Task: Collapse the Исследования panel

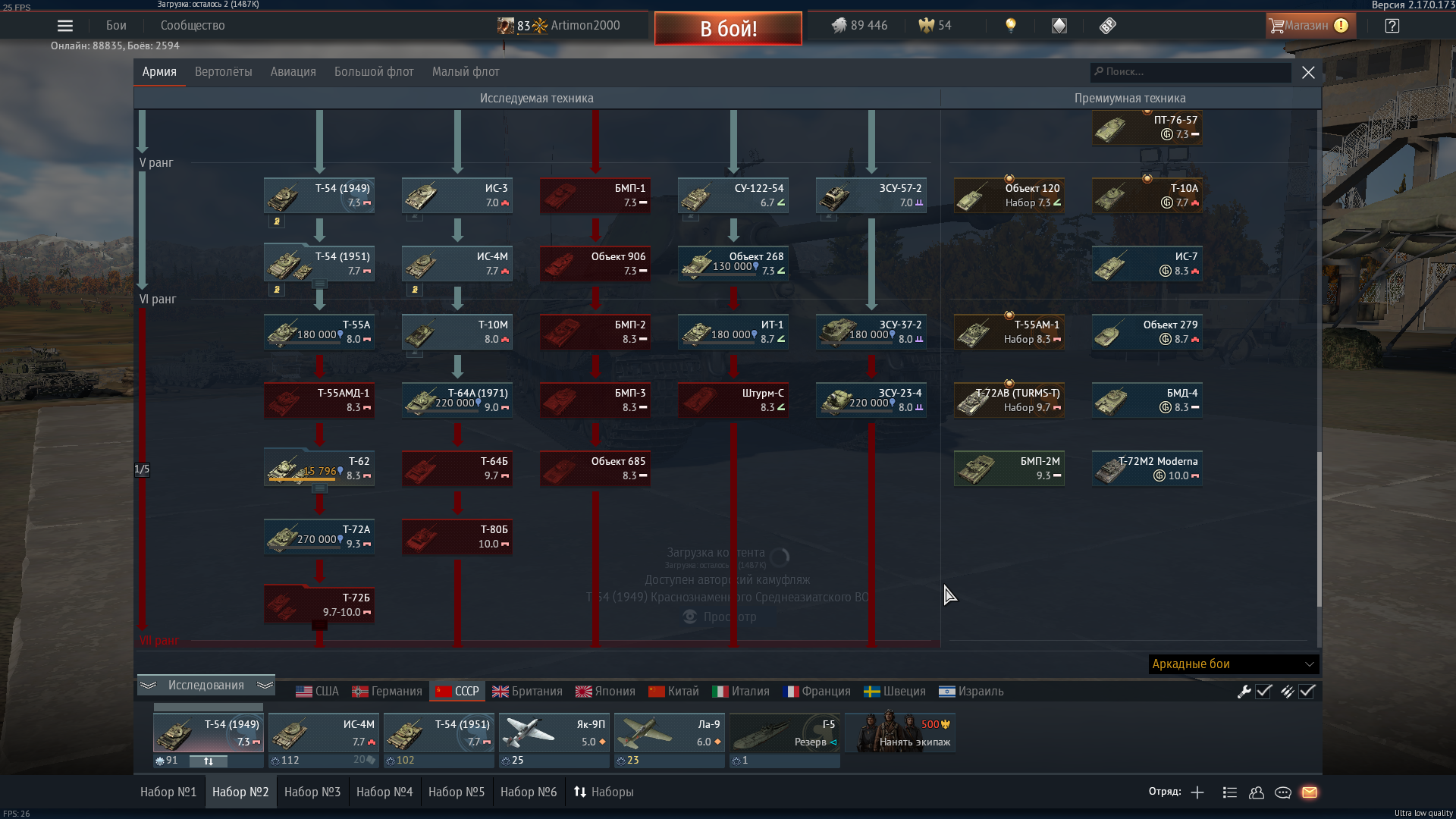Action: click(206, 686)
